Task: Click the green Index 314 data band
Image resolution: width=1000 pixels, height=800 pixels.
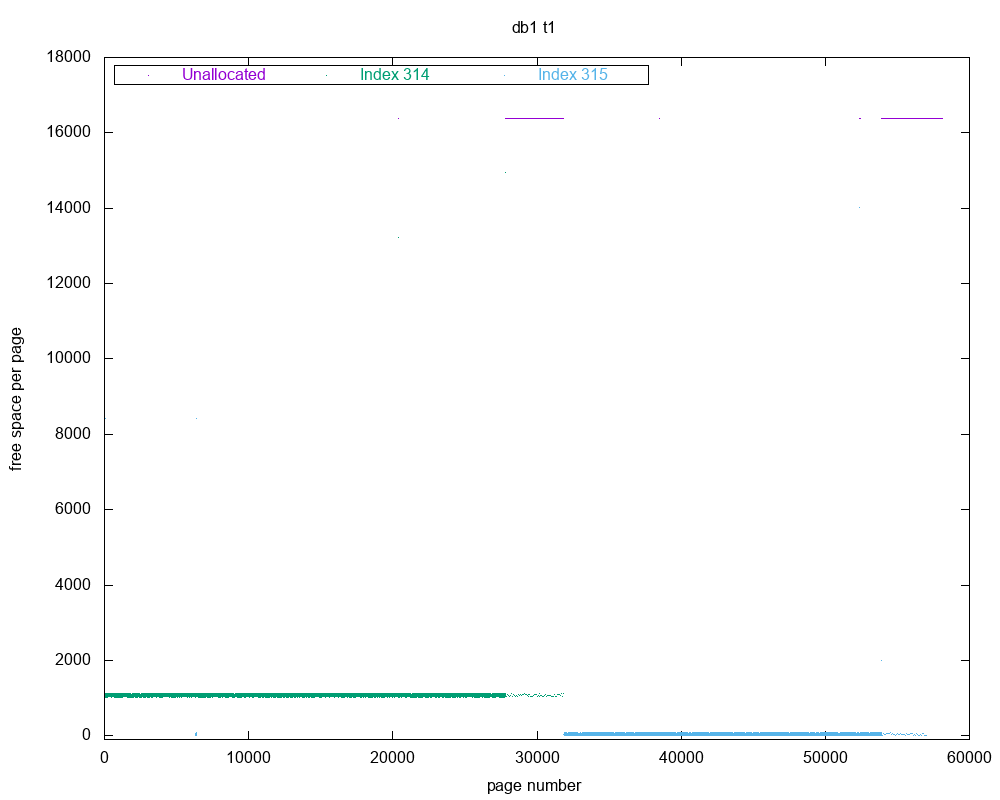Action: [300, 695]
